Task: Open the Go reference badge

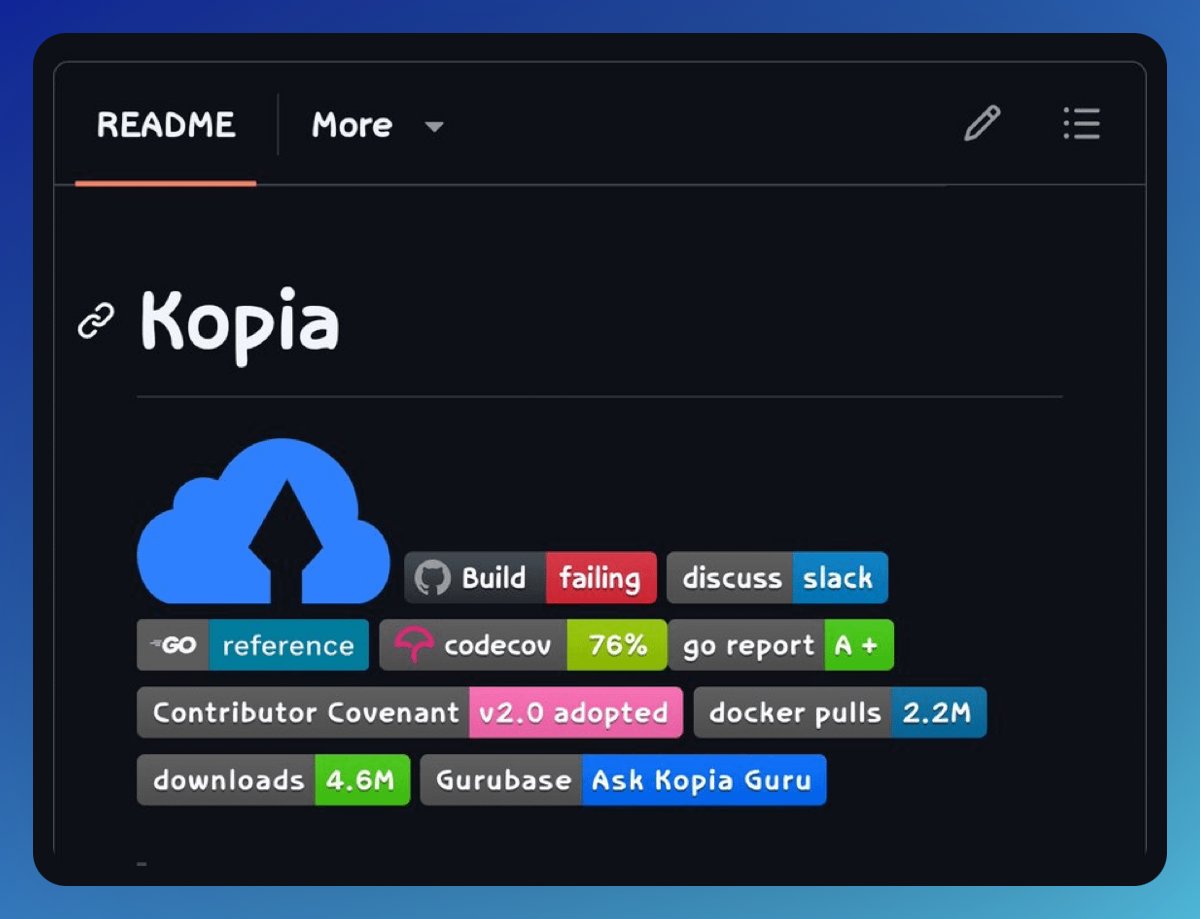Action: [x=253, y=645]
